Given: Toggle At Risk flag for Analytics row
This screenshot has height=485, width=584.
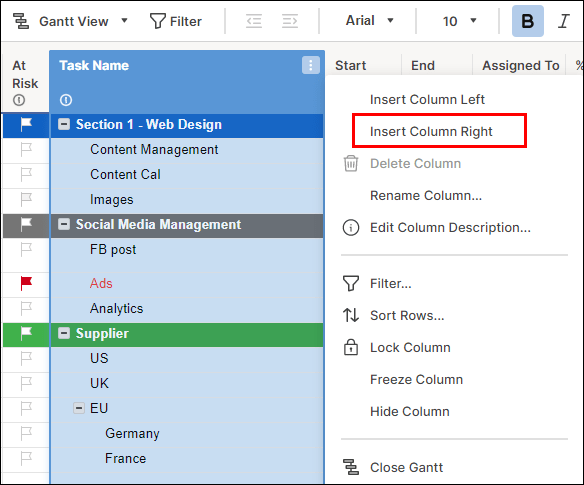Looking at the screenshot, I should coord(26,308).
